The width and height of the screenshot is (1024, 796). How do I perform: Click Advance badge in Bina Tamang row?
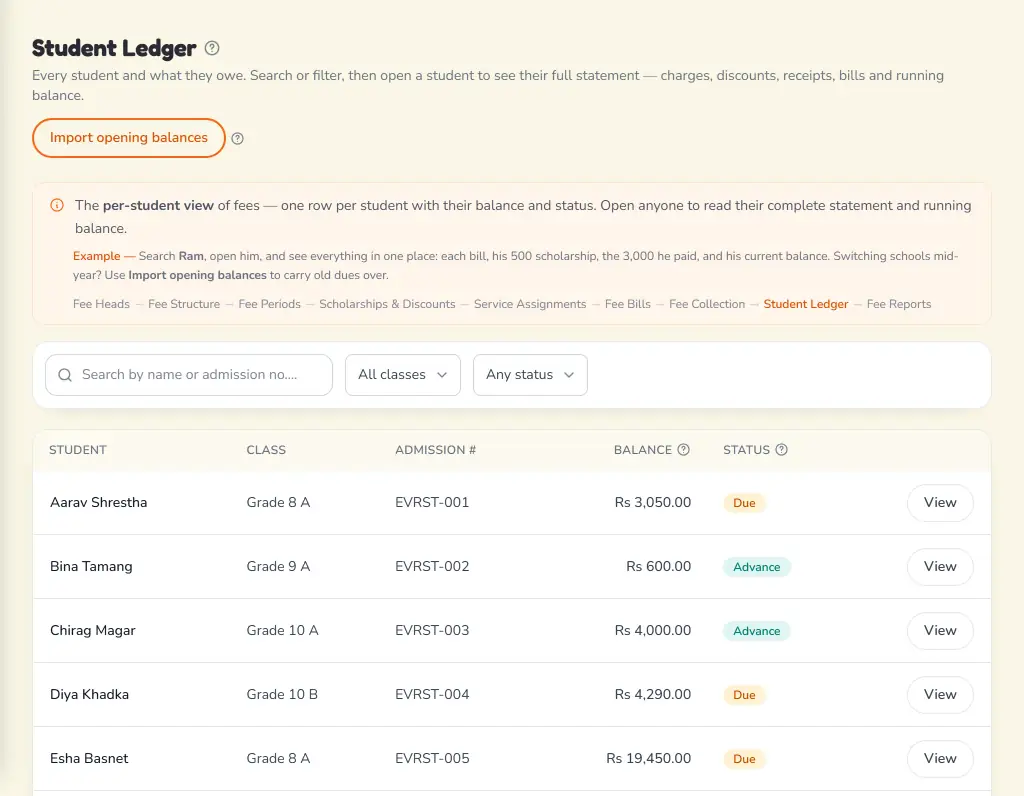(756, 567)
